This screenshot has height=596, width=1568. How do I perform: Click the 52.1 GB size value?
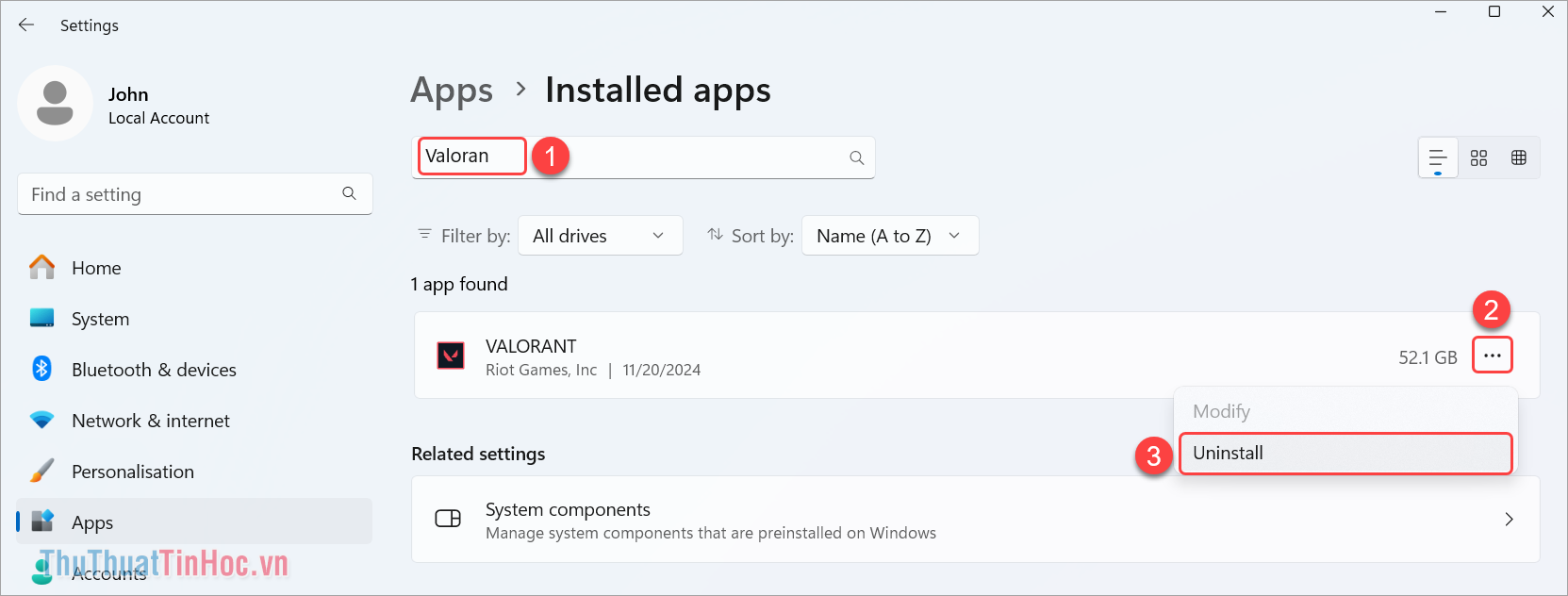pyautogui.click(x=1428, y=357)
